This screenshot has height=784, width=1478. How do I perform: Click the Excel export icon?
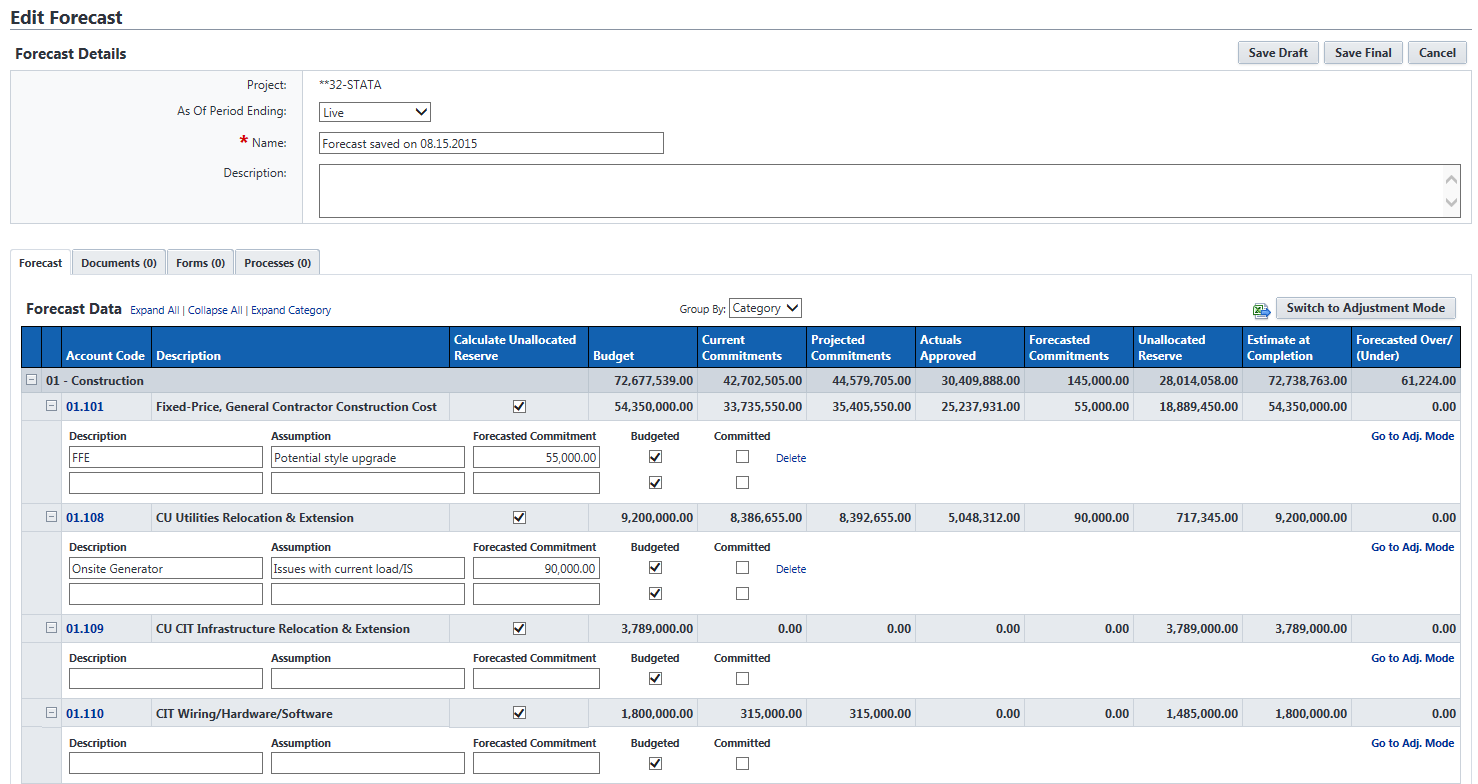point(1261,310)
